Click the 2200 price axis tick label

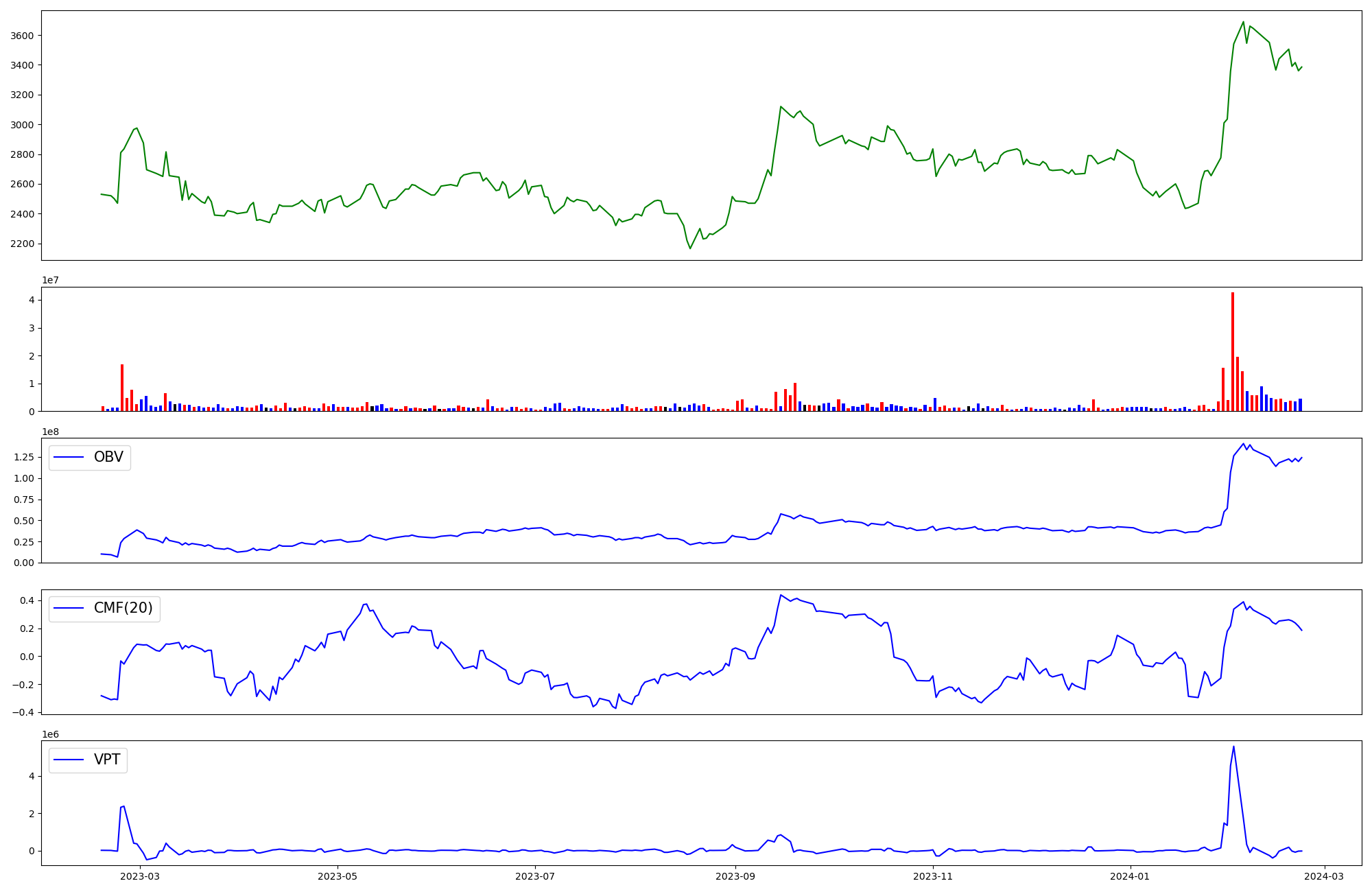(22, 244)
